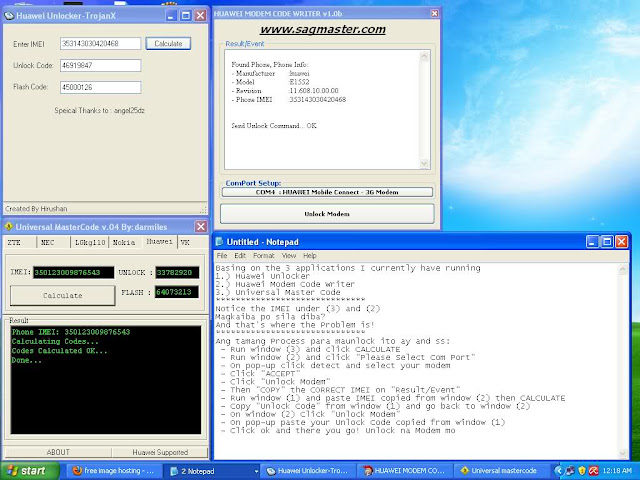Click 'Magkaiba po sila diba?' line in Notepad
Image resolution: width=640 pixels, height=480 pixels.
pos(270,317)
